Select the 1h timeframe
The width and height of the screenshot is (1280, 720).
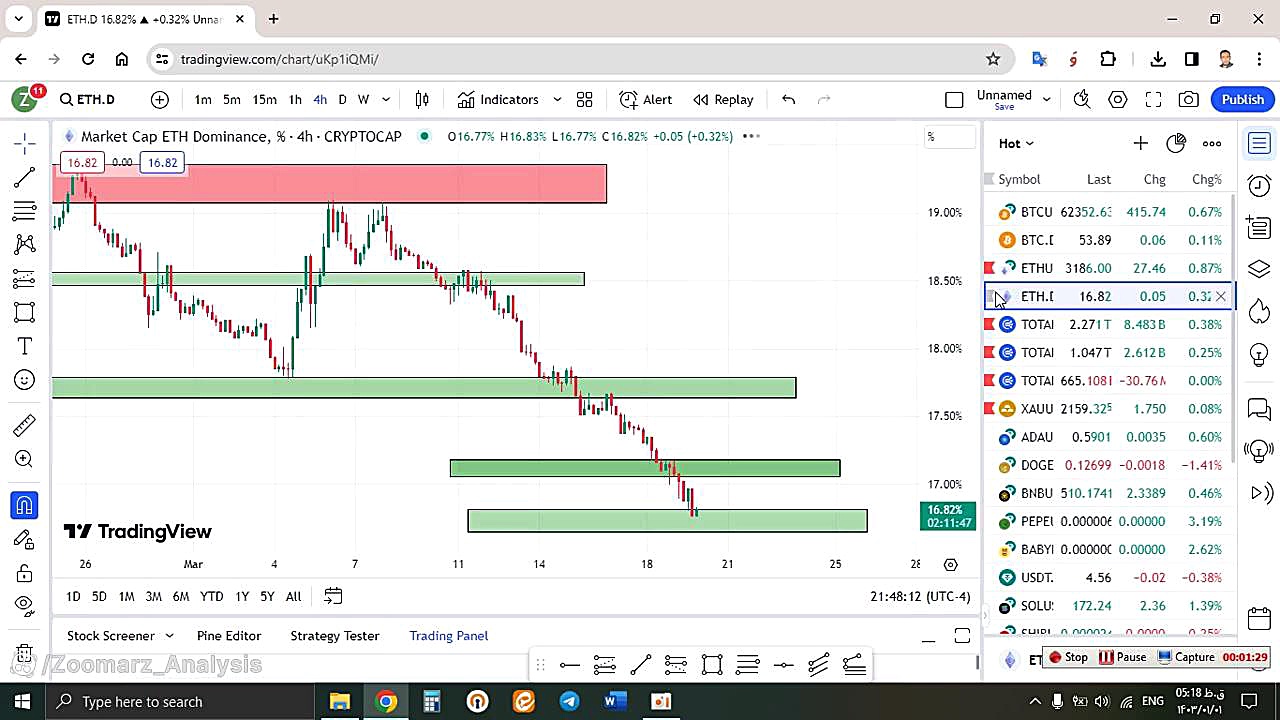(295, 99)
